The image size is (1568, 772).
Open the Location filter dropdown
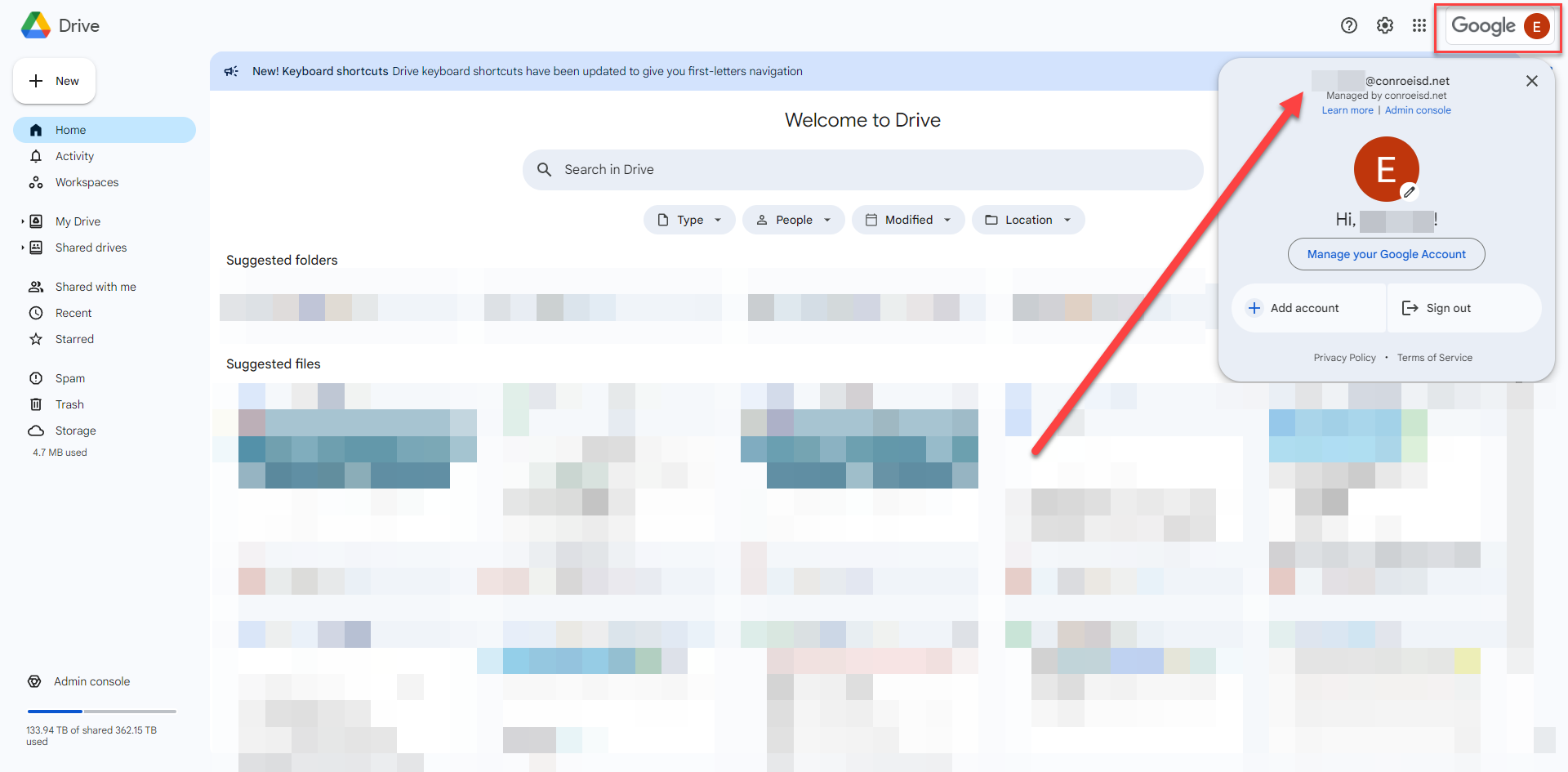pos(1028,220)
